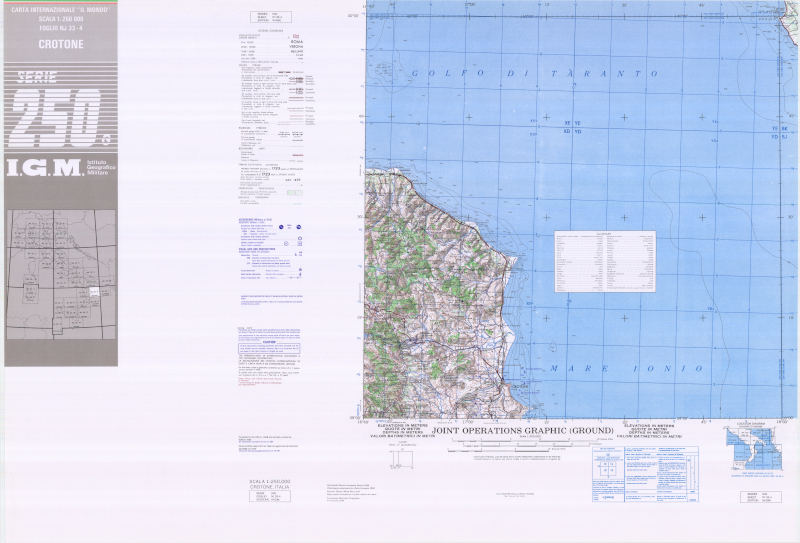
Task: Click the ROMA sample in the legend
Action: coord(295,41)
